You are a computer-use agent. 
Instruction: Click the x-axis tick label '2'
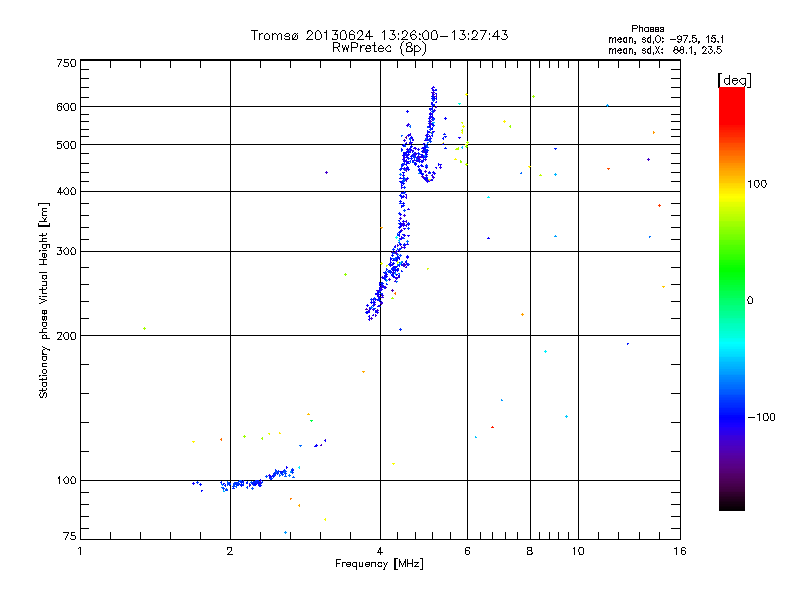coord(230,551)
